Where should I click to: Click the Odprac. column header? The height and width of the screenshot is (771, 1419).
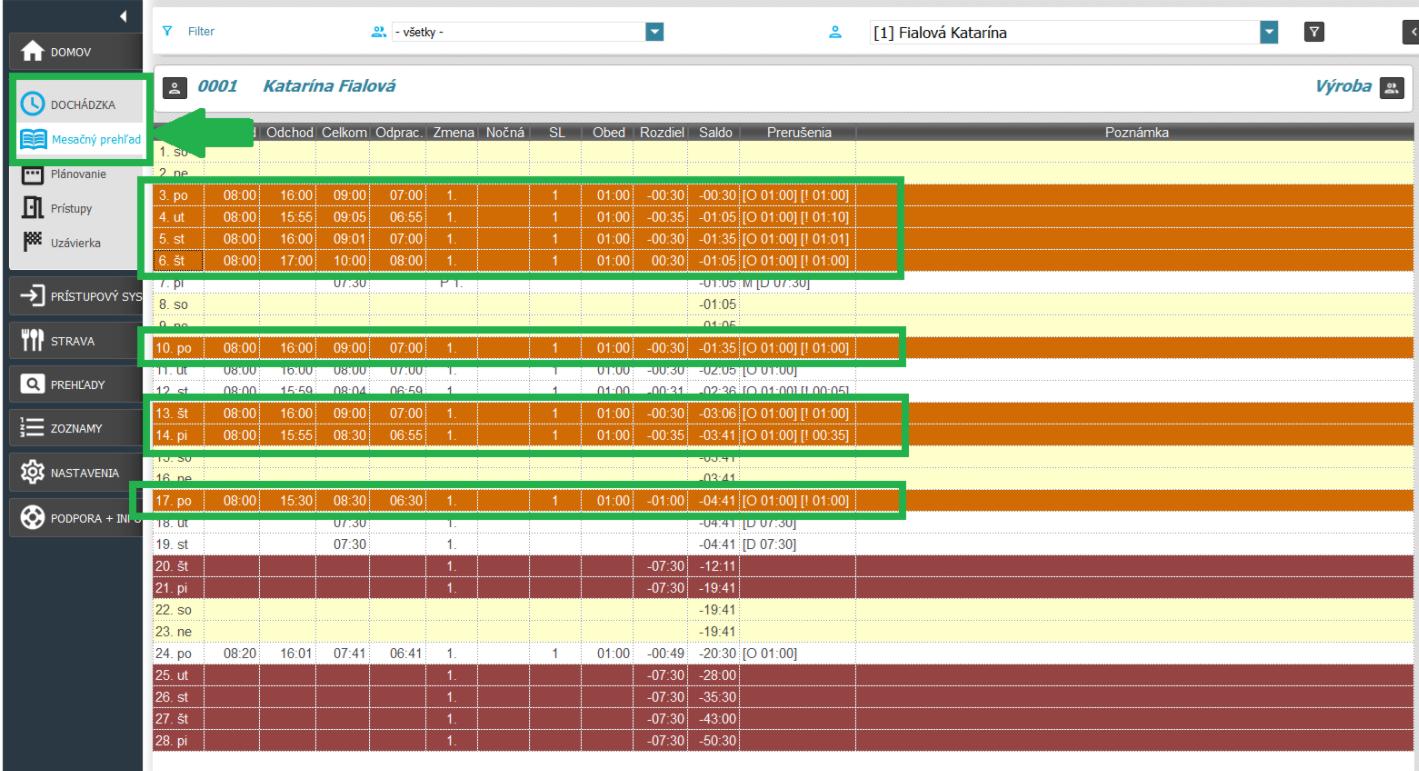click(x=400, y=132)
